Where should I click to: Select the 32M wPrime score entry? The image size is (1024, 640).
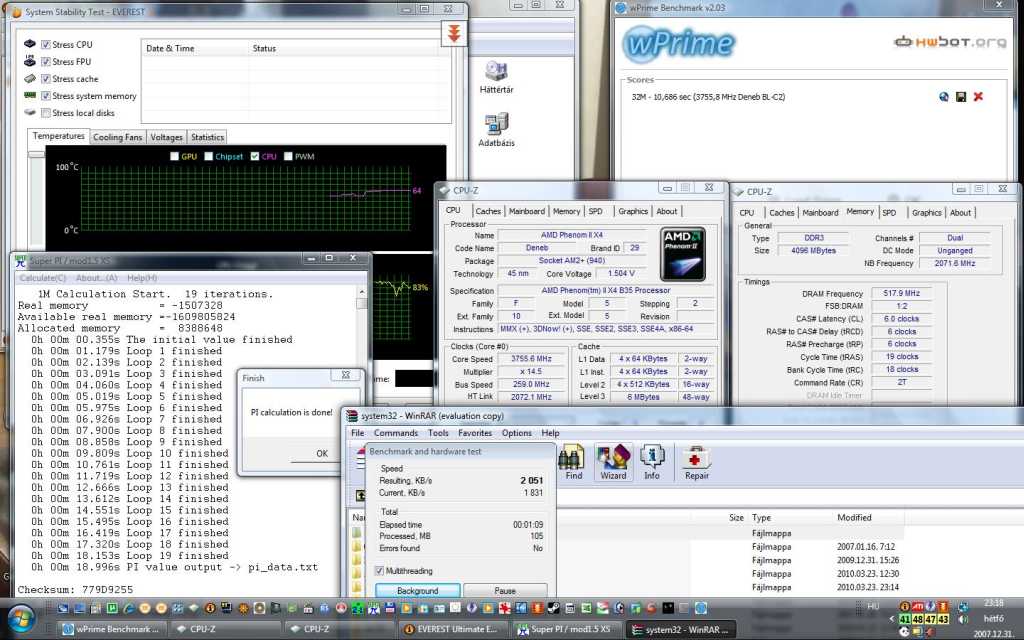pyautogui.click(x=709, y=97)
